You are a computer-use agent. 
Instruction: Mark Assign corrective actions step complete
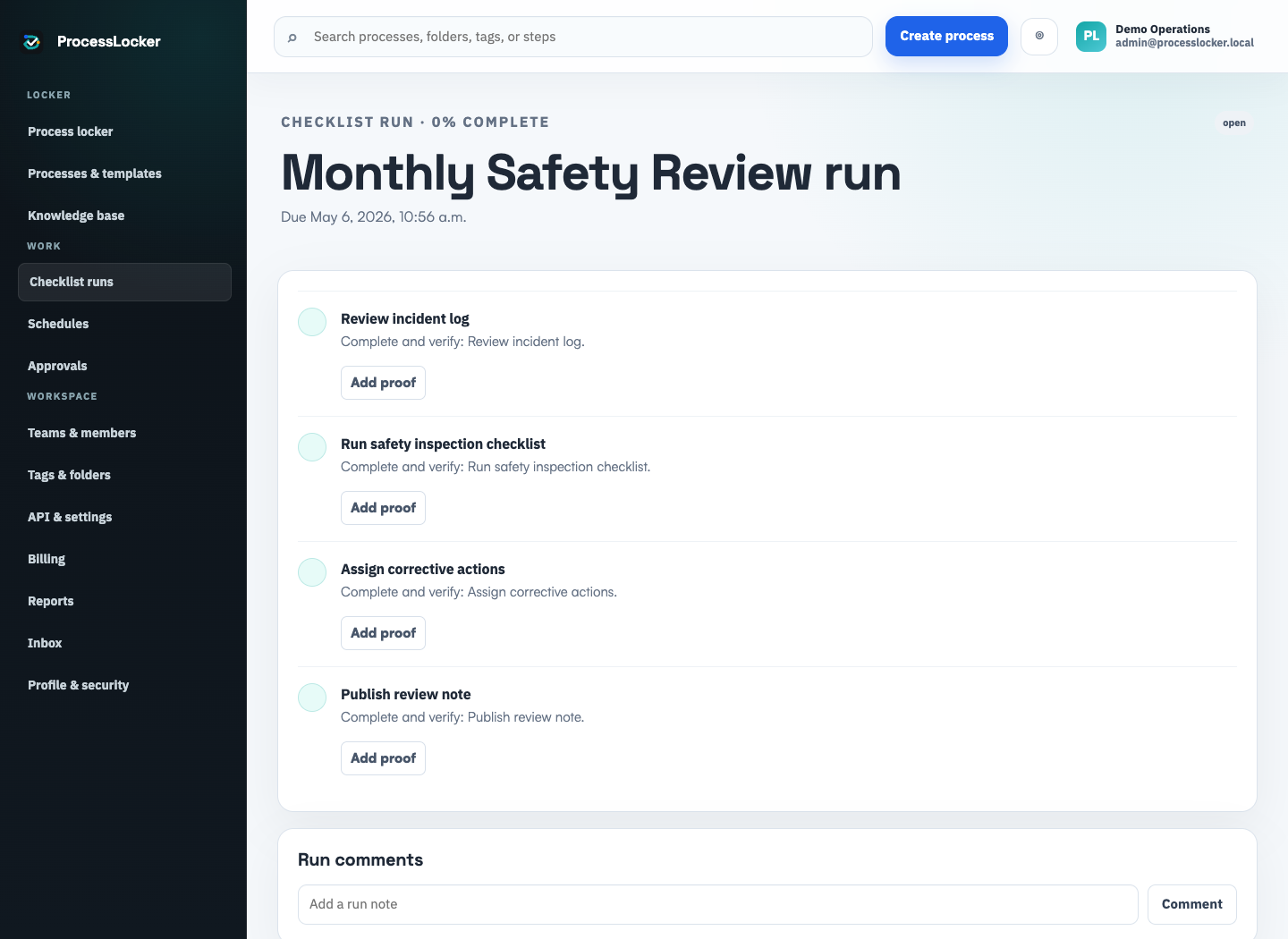tap(312, 572)
